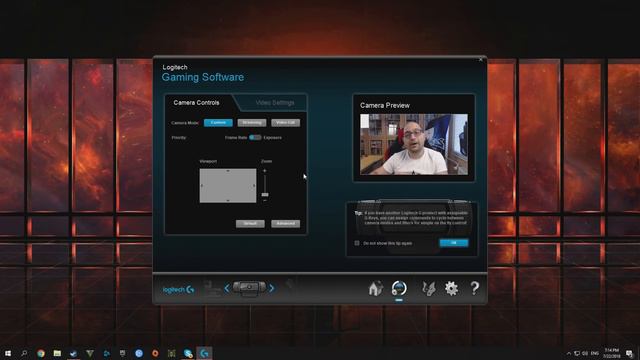Click the Logitech G logo

(178, 289)
